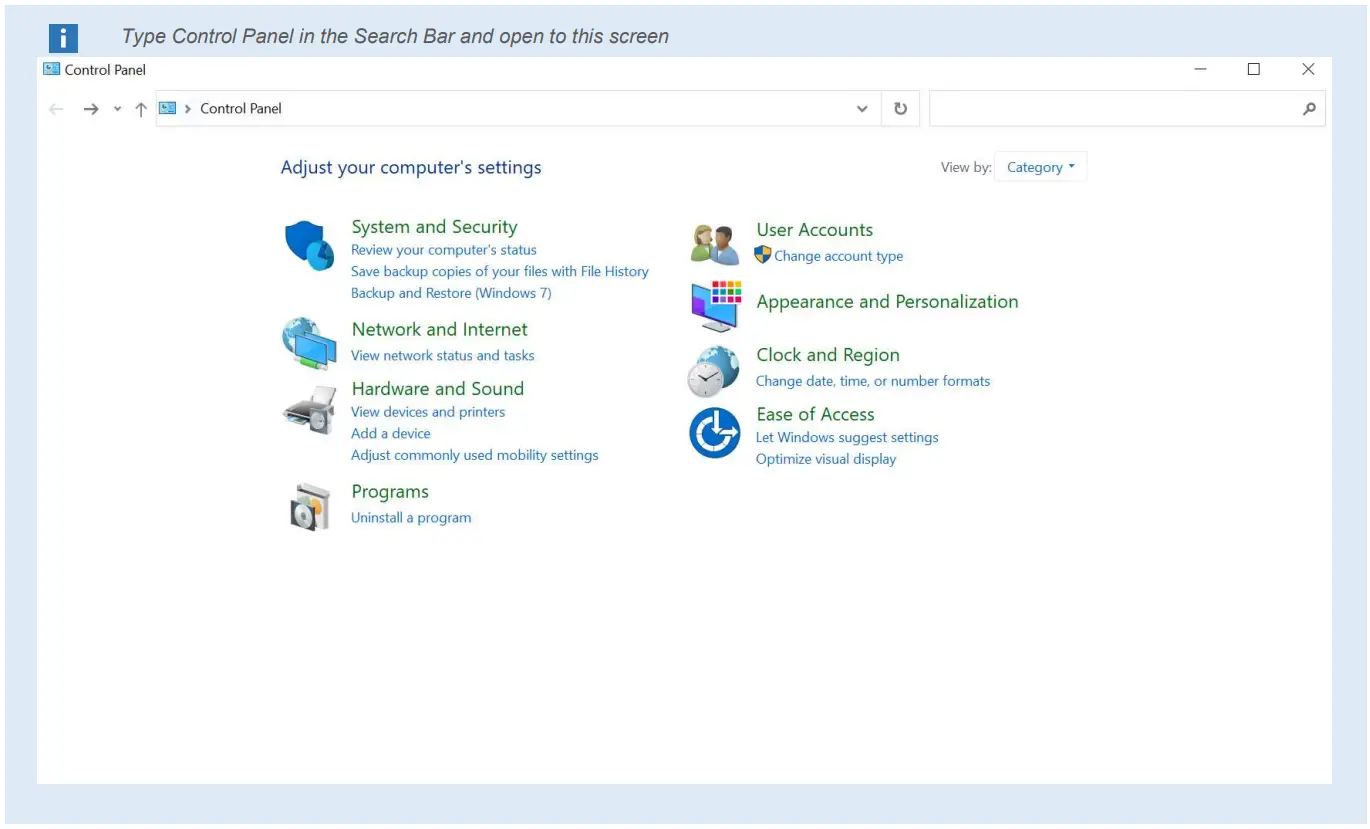Click the forward navigation arrow
This screenshot has height=829, width=1370.
coord(91,109)
